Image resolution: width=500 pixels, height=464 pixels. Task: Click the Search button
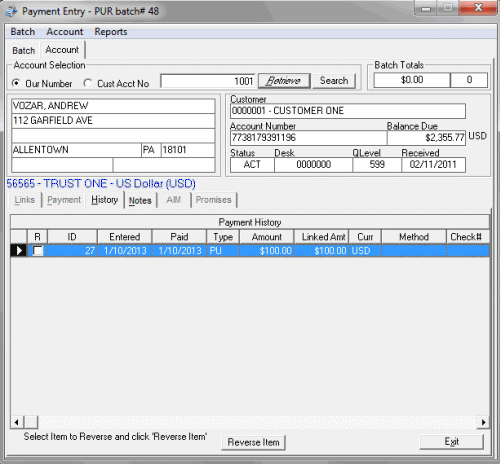[x=334, y=81]
